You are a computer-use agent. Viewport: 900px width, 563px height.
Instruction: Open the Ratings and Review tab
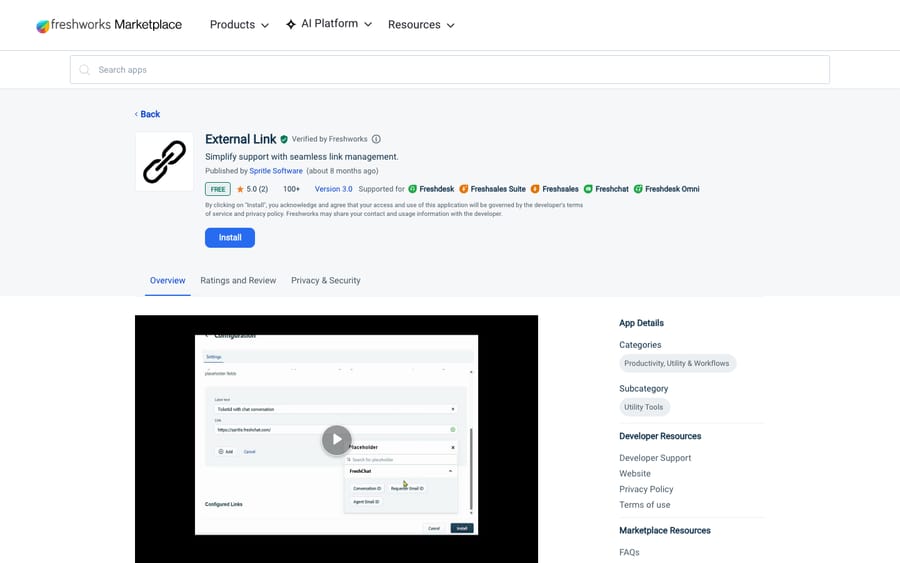coord(238,281)
